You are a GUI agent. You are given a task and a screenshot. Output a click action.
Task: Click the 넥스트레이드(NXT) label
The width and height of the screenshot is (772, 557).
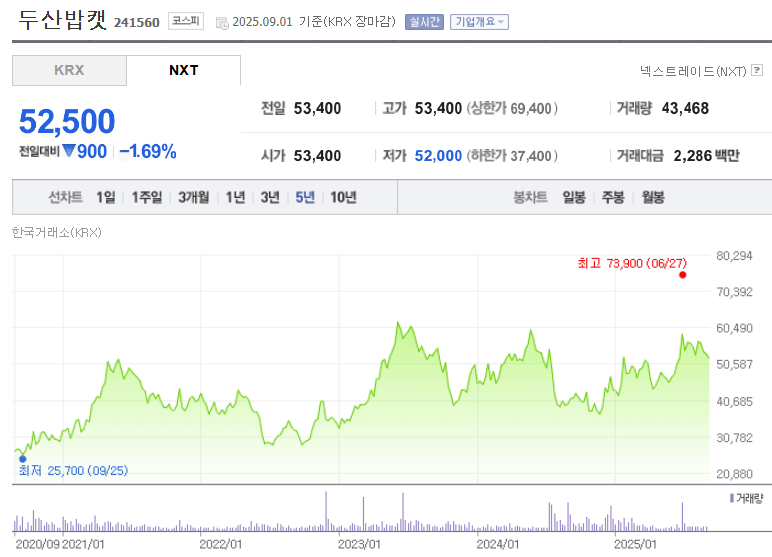tap(693, 71)
